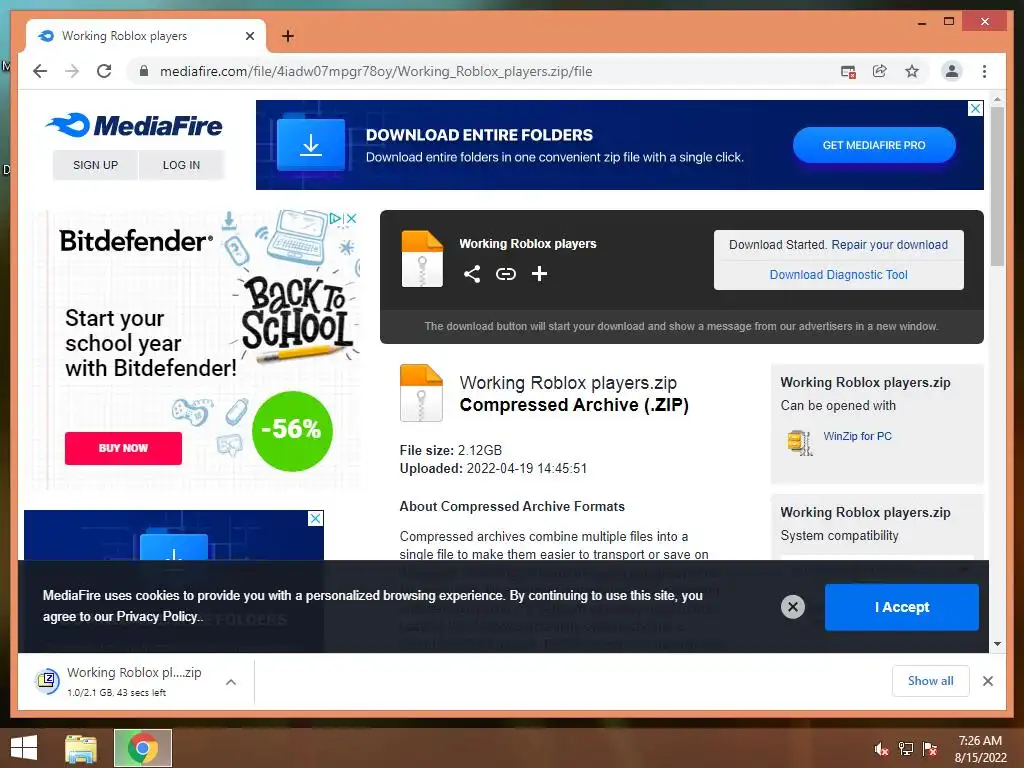Click Chrome icon in taskbar
Image resolution: width=1024 pixels, height=768 pixels.
142,748
